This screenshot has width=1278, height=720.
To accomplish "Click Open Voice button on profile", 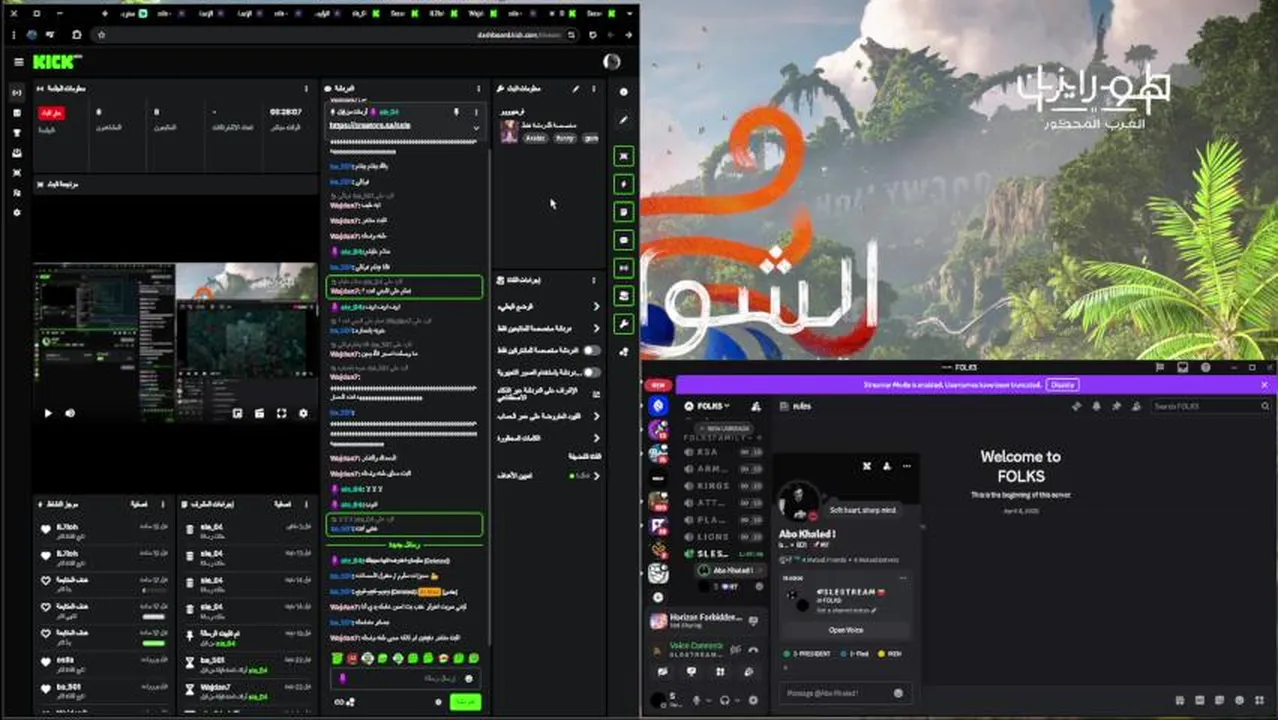I will coord(846,630).
